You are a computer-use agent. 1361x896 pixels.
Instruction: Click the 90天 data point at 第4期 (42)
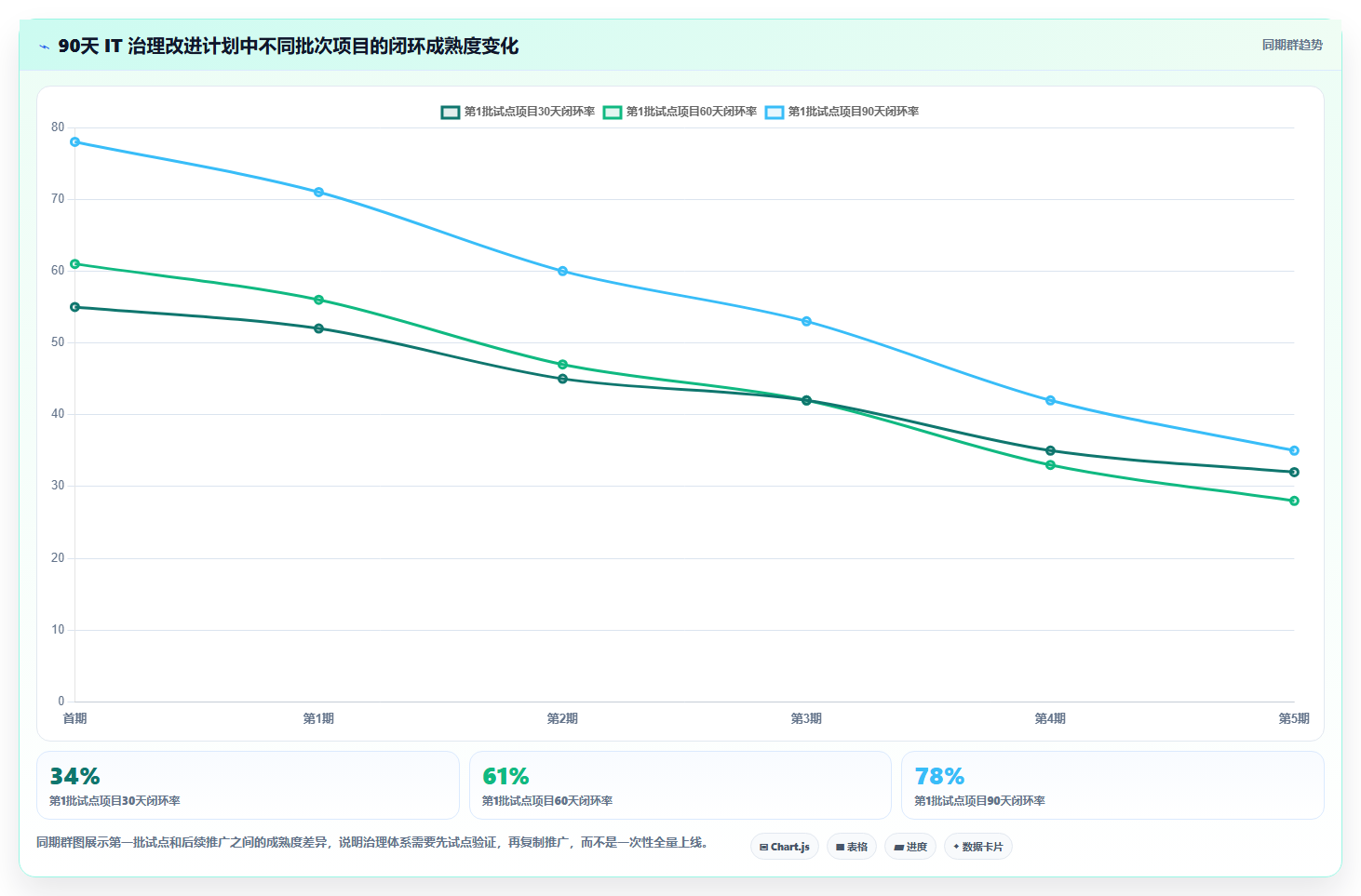click(1050, 401)
